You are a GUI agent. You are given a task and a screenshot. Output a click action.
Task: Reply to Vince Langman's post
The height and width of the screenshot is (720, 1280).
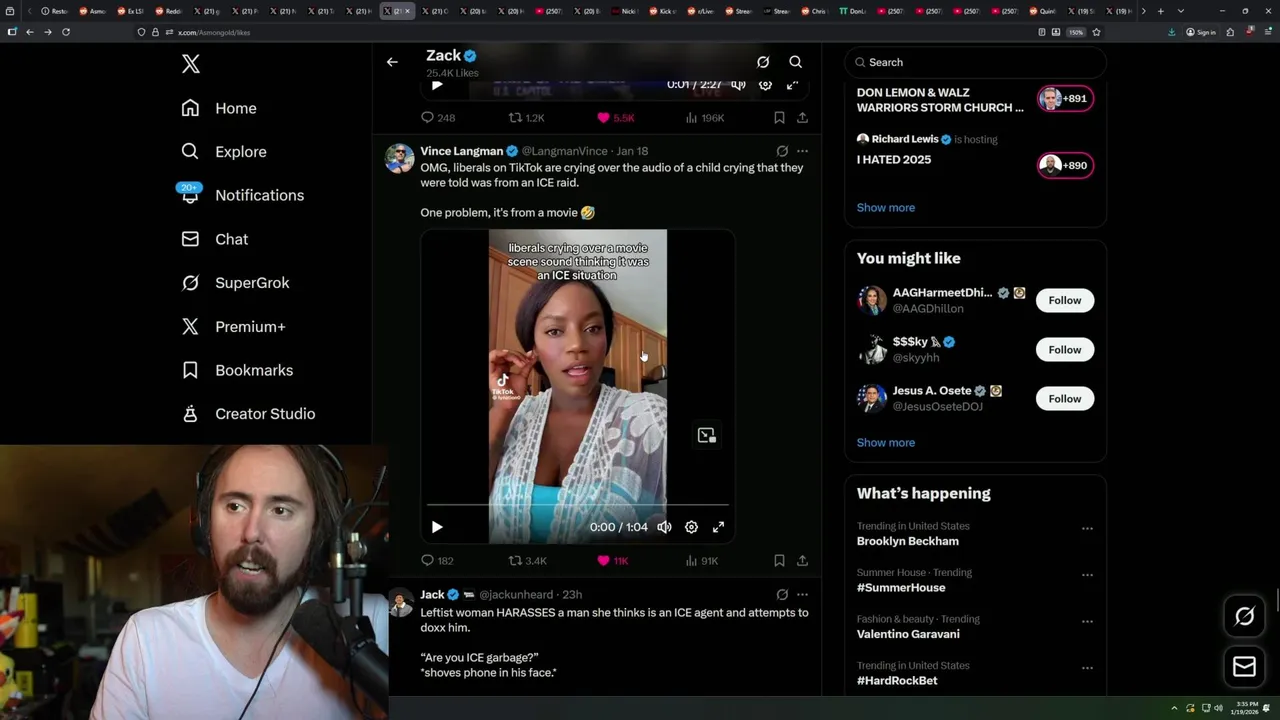[x=437, y=561]
